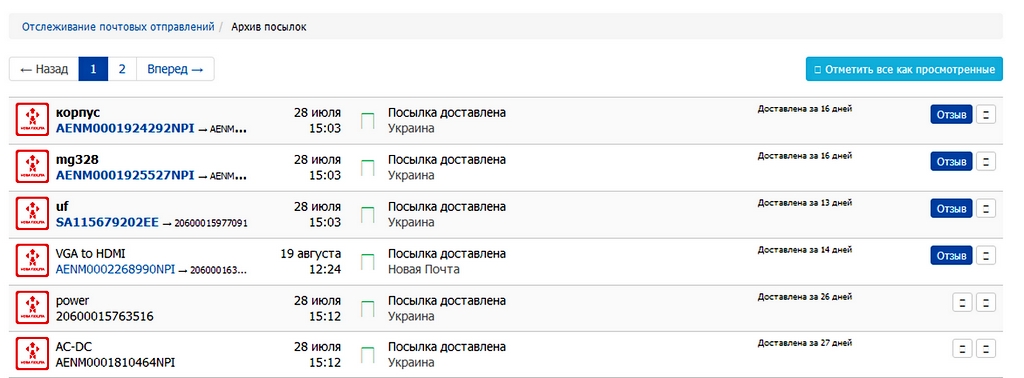The image size is (1024, 378).
Task: Click the Nova Poshta logo for корпус parcel
Action: coord(32,120)
